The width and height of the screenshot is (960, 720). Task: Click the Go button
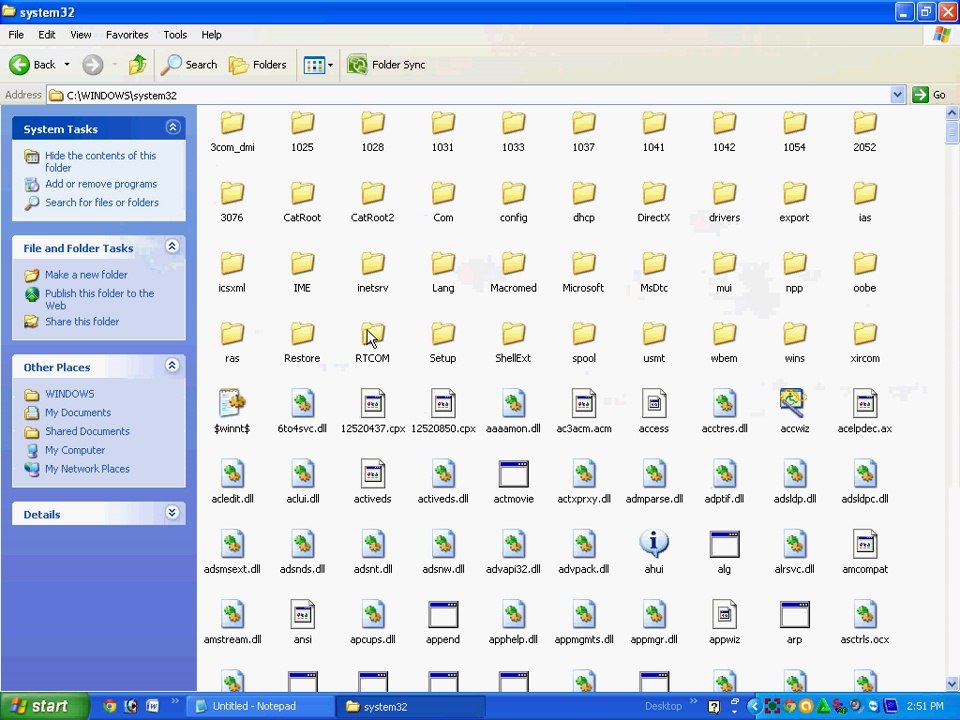click(x=929, y=95)
